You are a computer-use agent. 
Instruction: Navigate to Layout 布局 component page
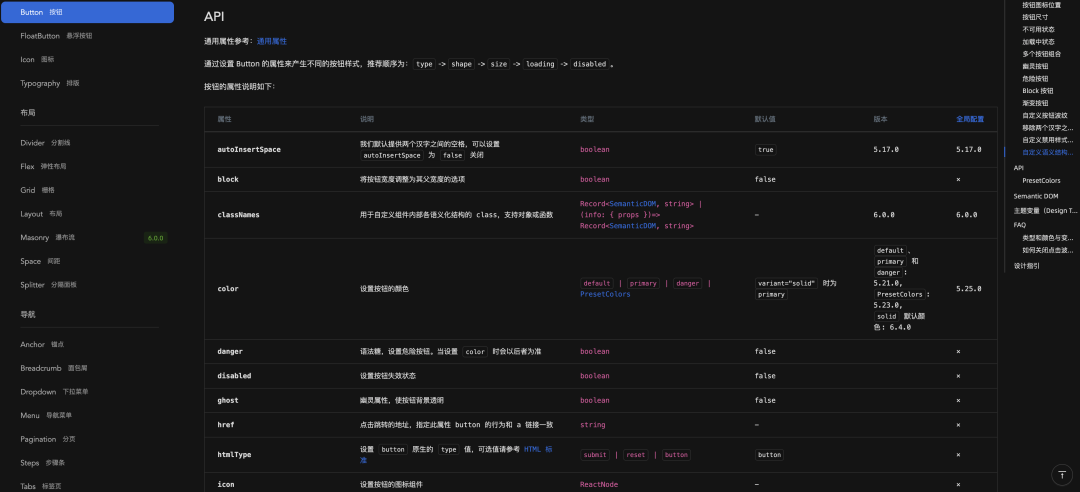[87, 214]
